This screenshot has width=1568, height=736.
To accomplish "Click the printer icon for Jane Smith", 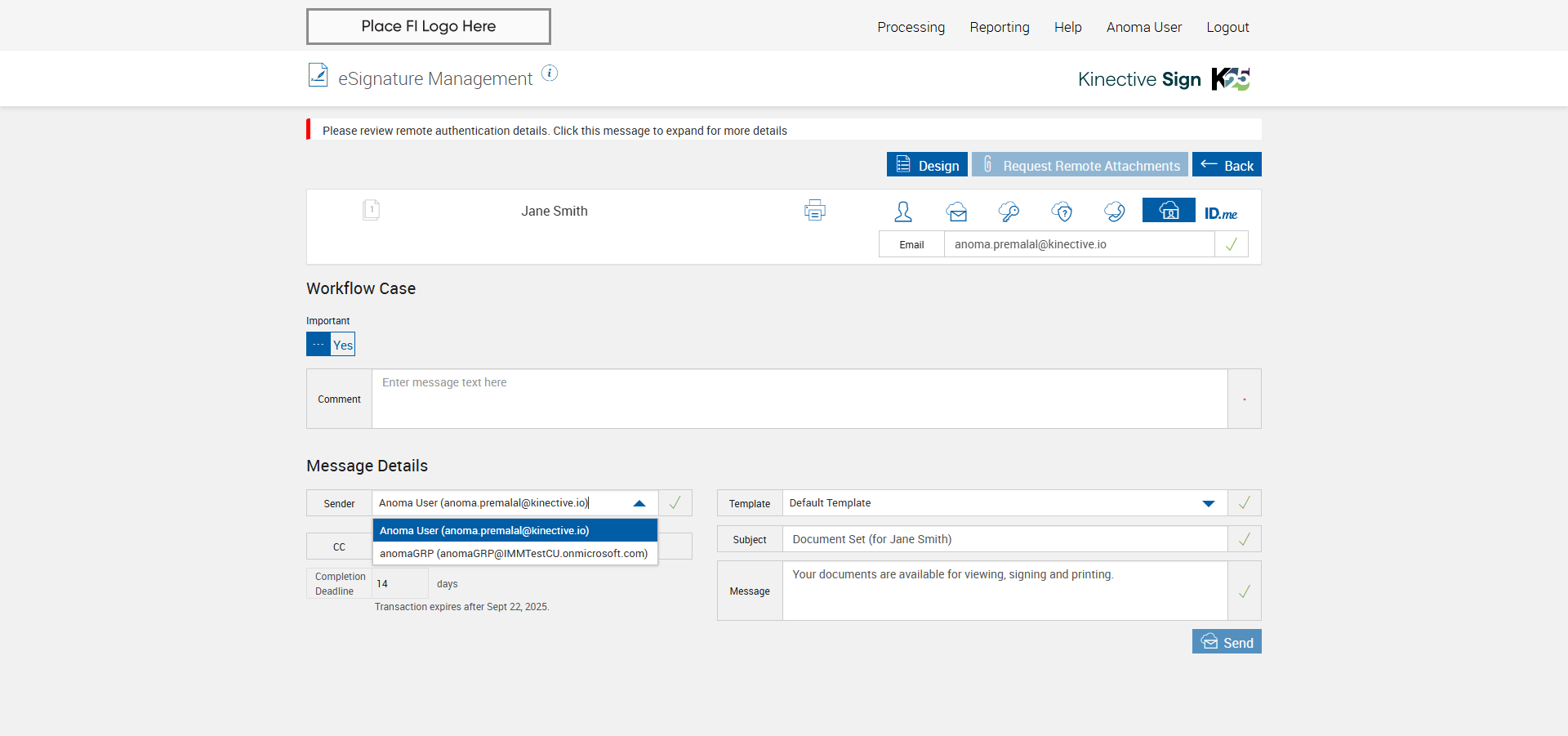I will point(814,211).
